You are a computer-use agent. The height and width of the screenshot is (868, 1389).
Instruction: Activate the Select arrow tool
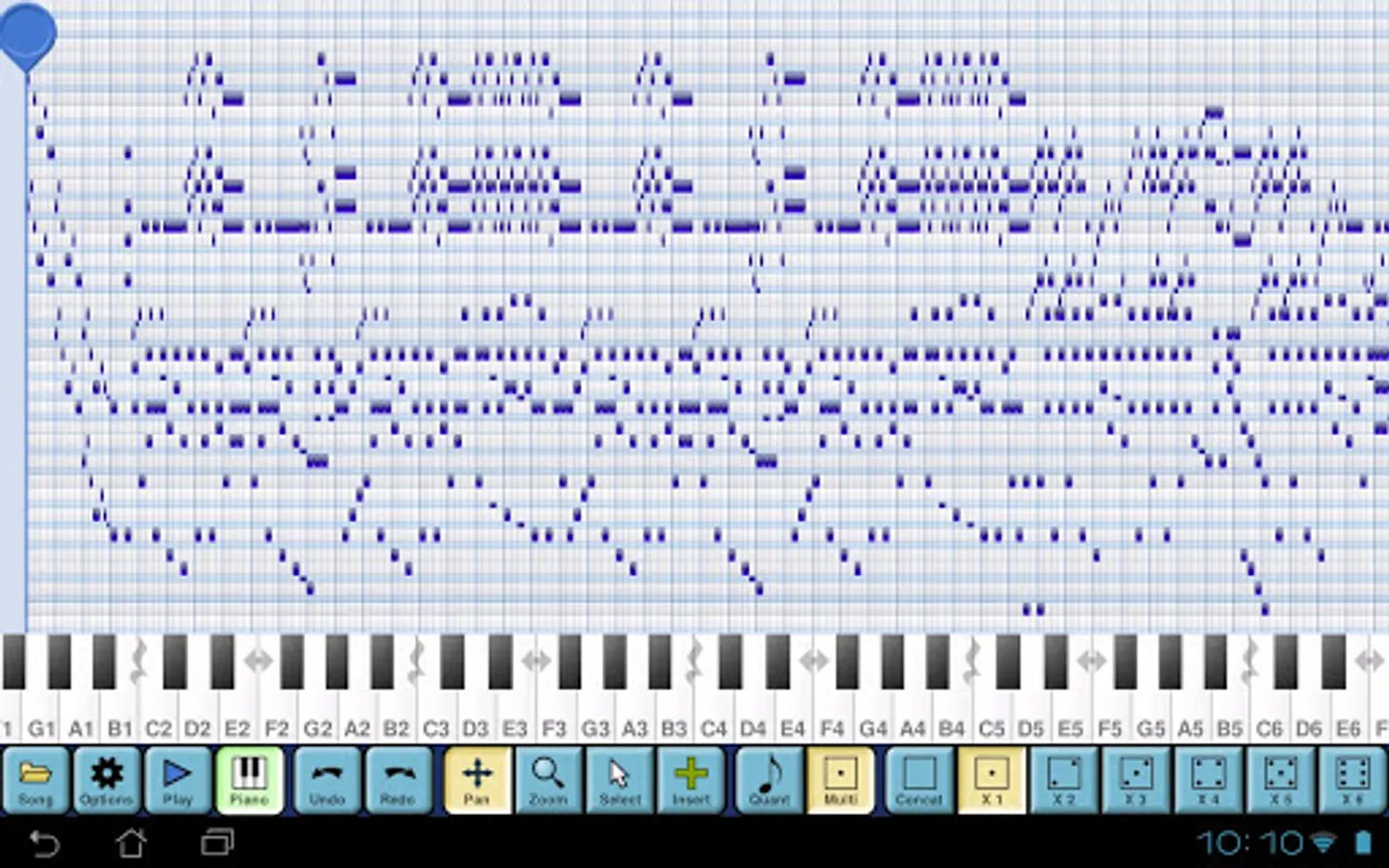pos(620,779)
